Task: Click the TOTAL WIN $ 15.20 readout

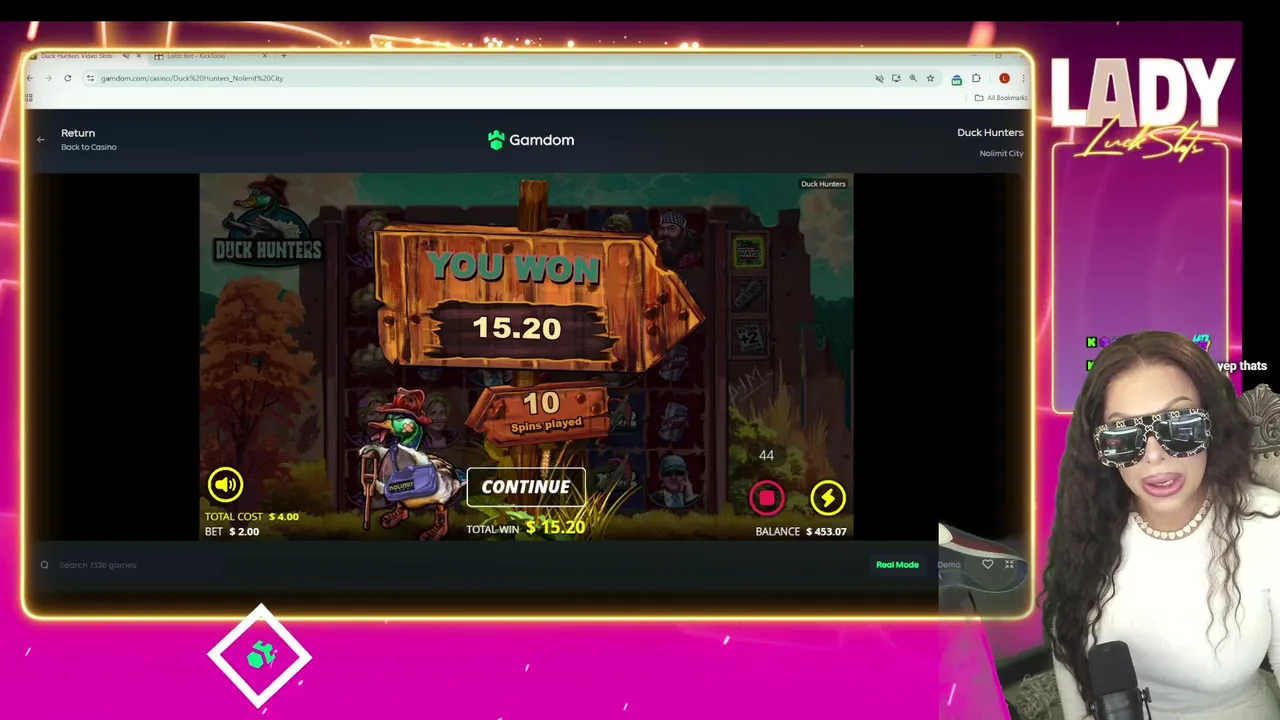Action: 526,527
